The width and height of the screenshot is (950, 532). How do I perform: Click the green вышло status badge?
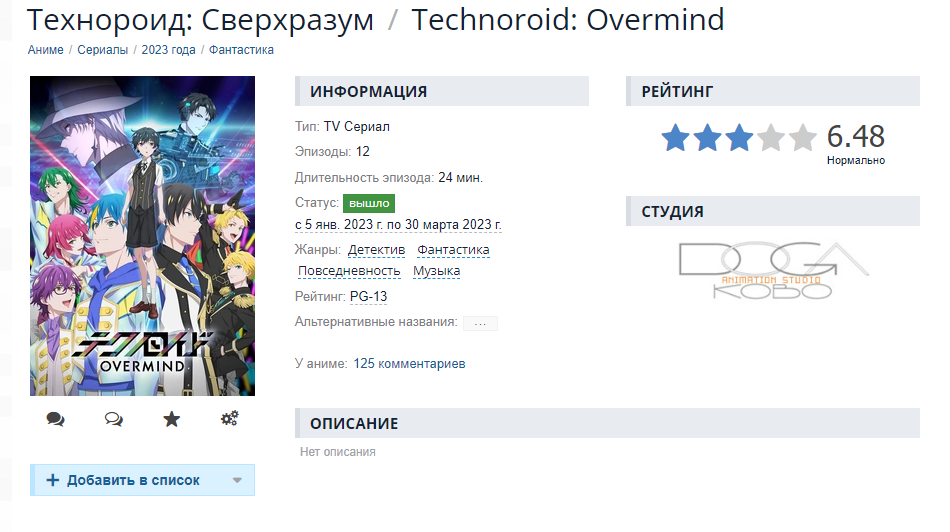(369, 204)
